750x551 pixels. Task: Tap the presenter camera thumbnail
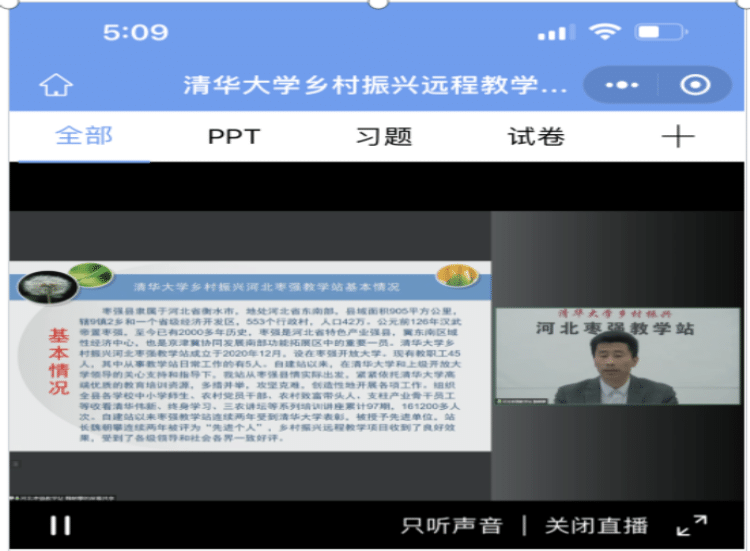(x=618, y=356)
